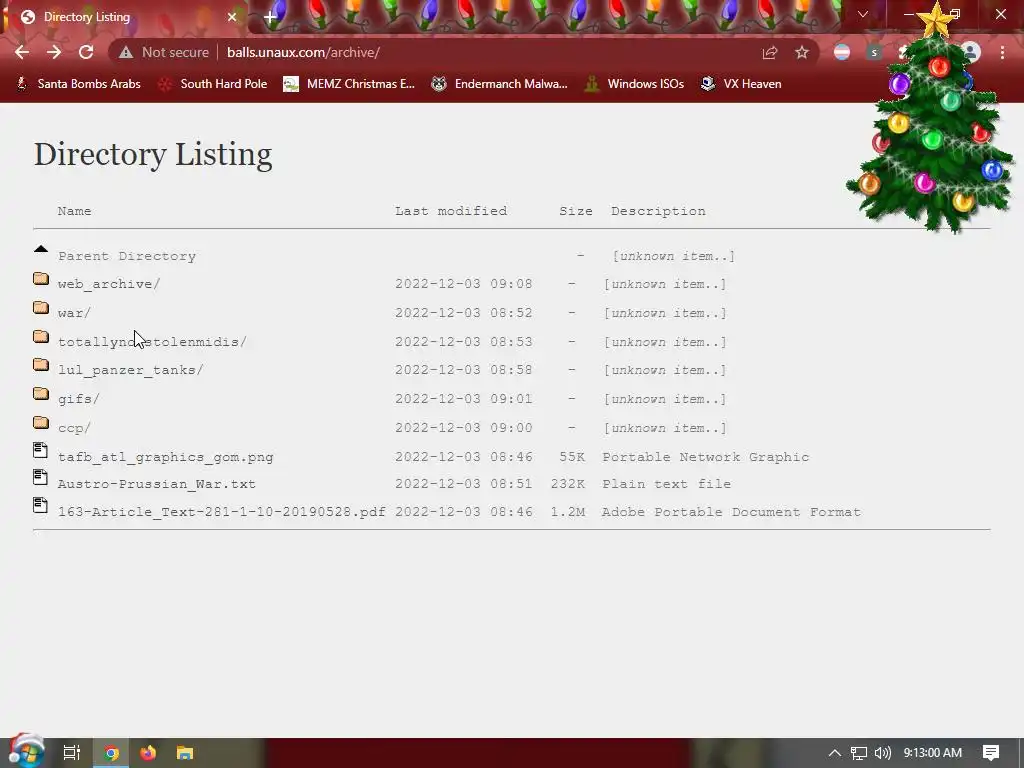Open Austro-Prussian_War.txt file
The image size is (1024, 768).
pyautogui.click(x=157, y=484)
